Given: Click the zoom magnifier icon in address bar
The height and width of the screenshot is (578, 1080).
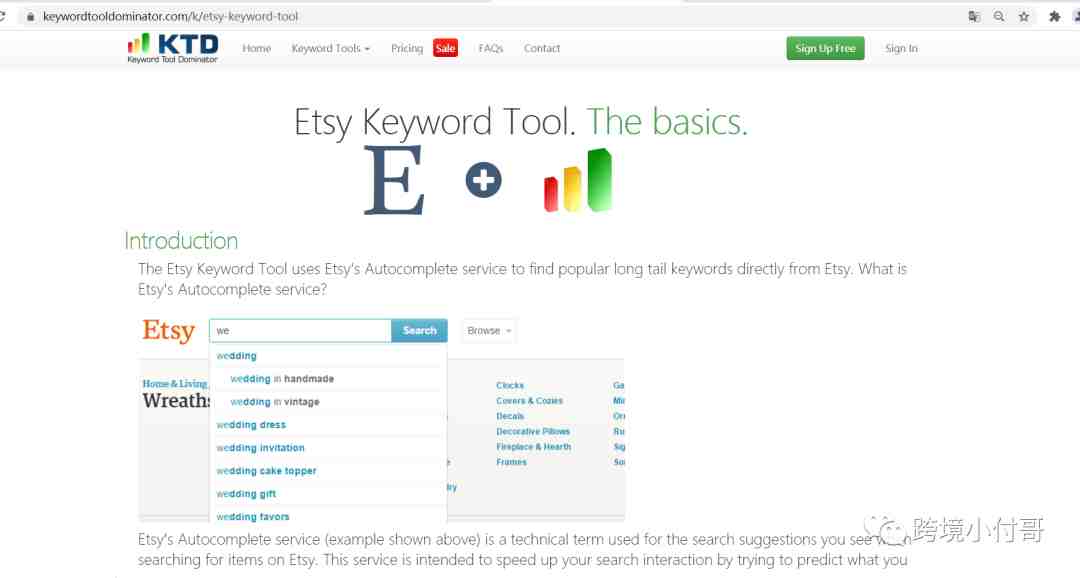Looking at the screenshot, I should (999, 17).
